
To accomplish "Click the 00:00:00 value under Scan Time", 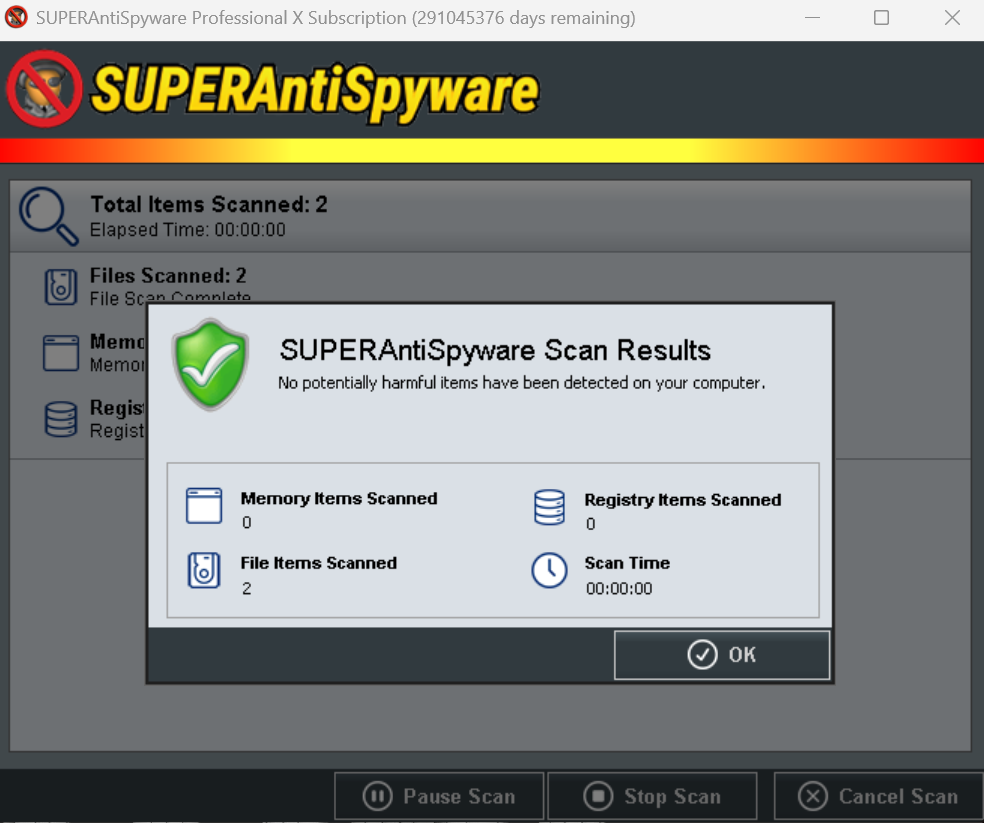I will click(x=619, y=589).
